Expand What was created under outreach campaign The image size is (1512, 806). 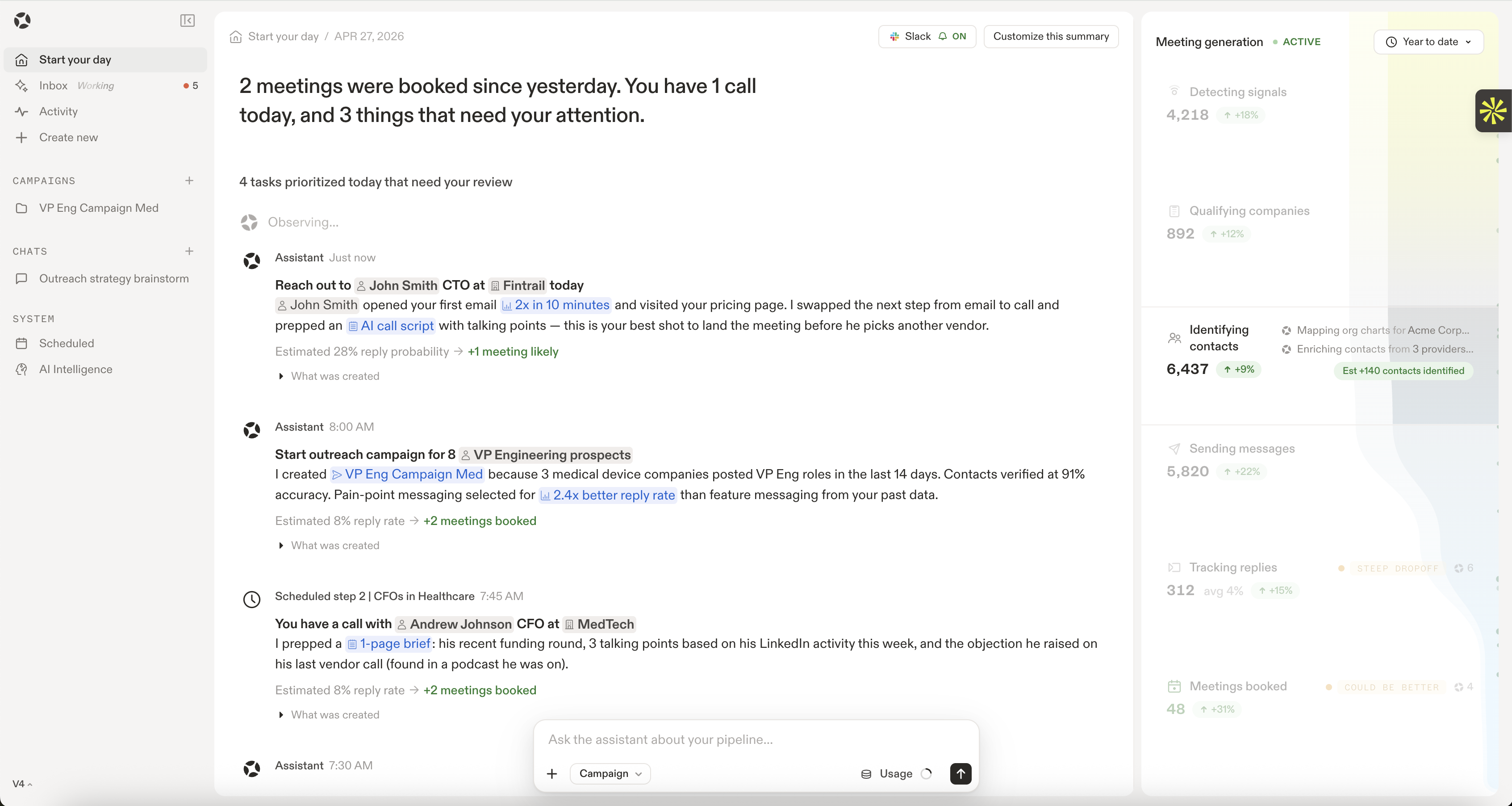click(x=329, y=545)
